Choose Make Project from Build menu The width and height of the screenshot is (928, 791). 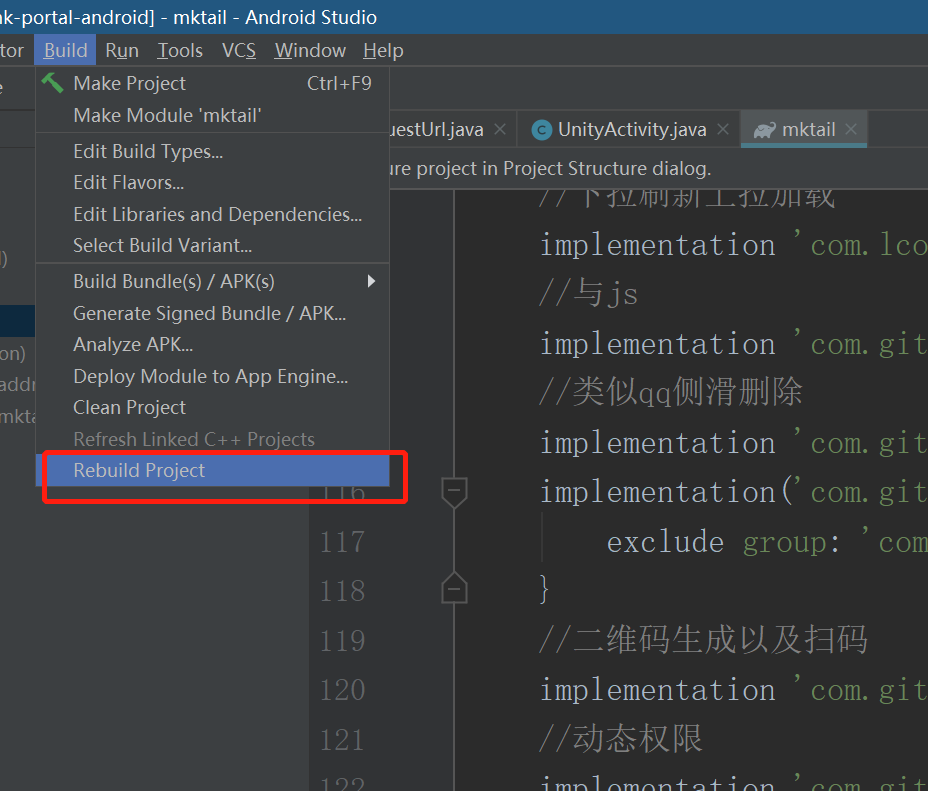pyautogui.click(x=212, y=83)
